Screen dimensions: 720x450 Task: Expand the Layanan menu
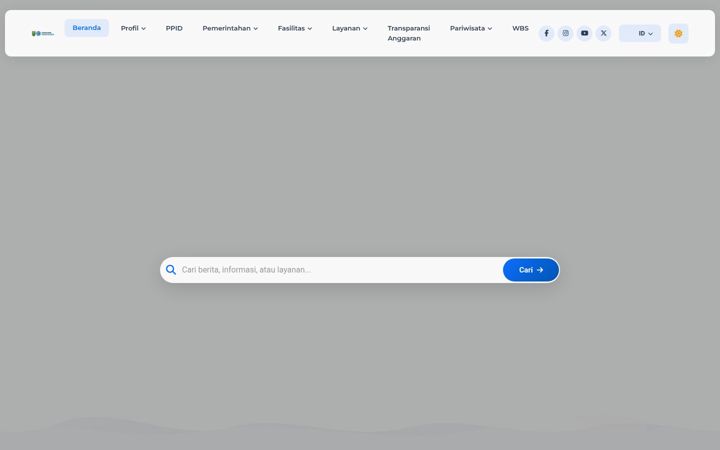350,28
